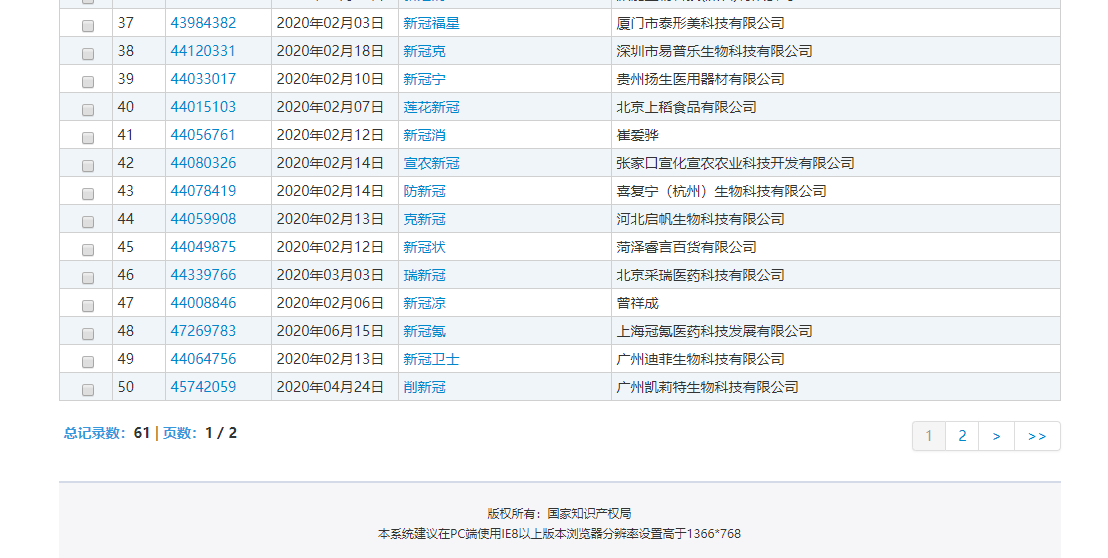Select applicant name 曾祥成
Viewport: 1108px width, 558px height.
(637, 303)
